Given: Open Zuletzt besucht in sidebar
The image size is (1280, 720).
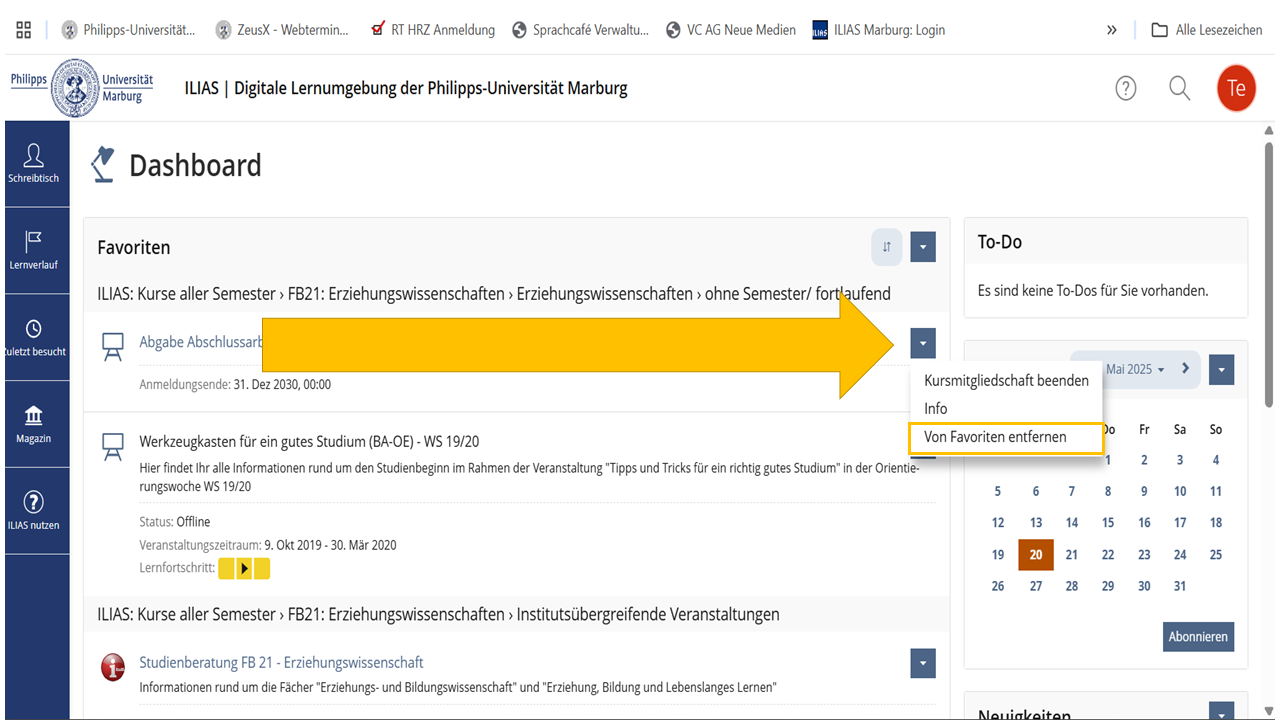Looking at the screenshot, I should (x=34, y=337).
